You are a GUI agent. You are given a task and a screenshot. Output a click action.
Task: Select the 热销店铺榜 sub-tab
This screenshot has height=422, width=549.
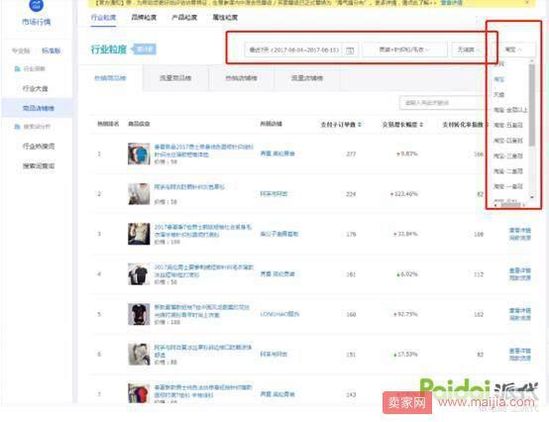(x=241, y=78)
